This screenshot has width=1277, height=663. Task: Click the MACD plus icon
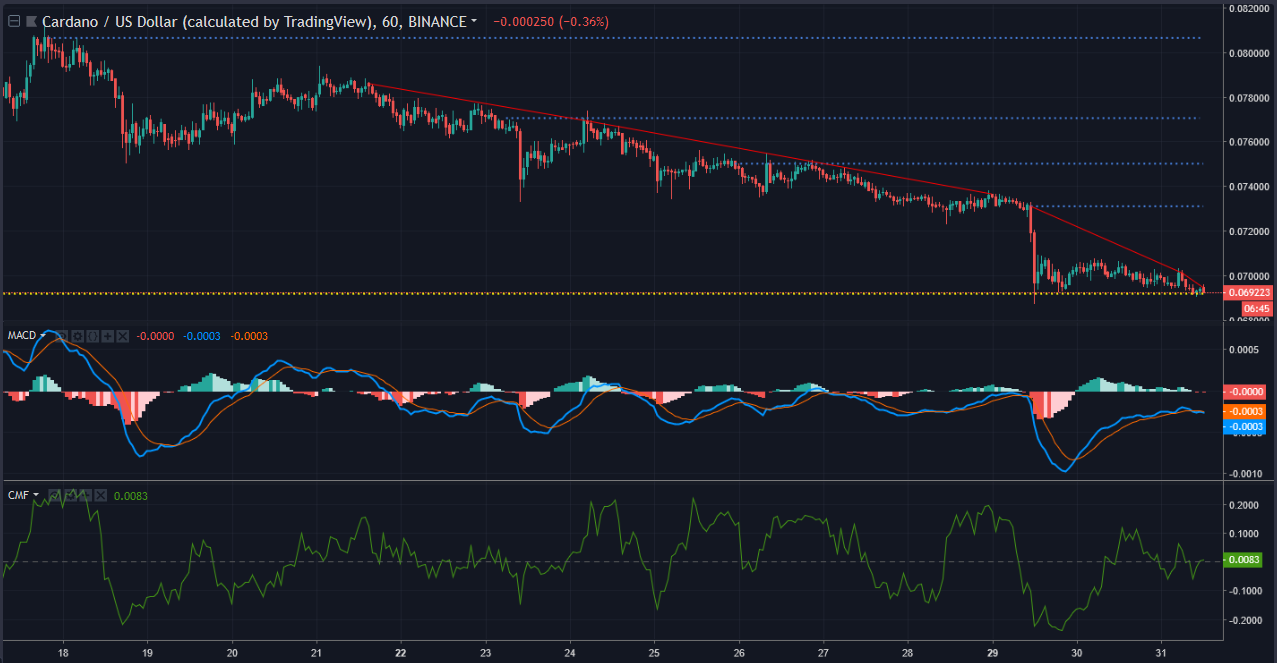[x=108, y=336]
